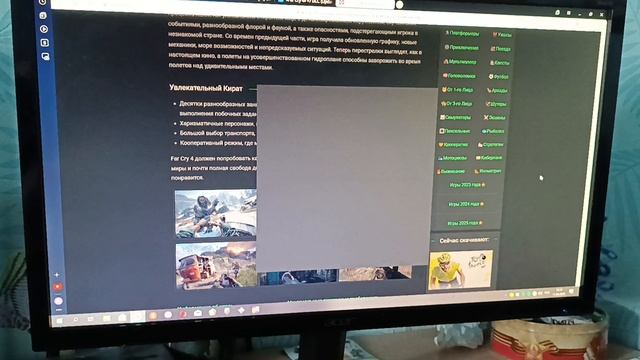Open the Головоломки category
Screen dimensions: 640x360
[459, 76]
